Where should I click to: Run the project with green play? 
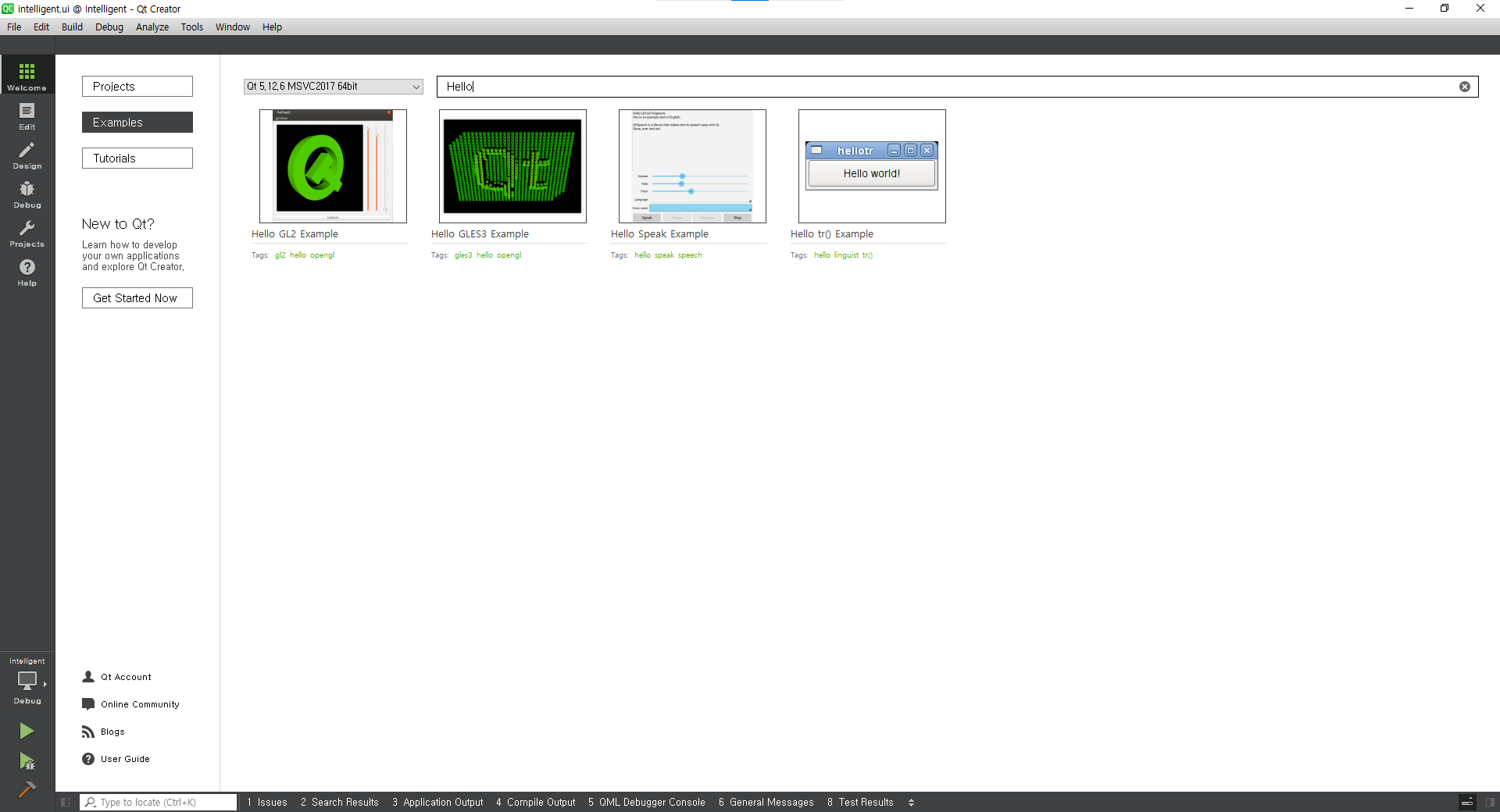27,731
